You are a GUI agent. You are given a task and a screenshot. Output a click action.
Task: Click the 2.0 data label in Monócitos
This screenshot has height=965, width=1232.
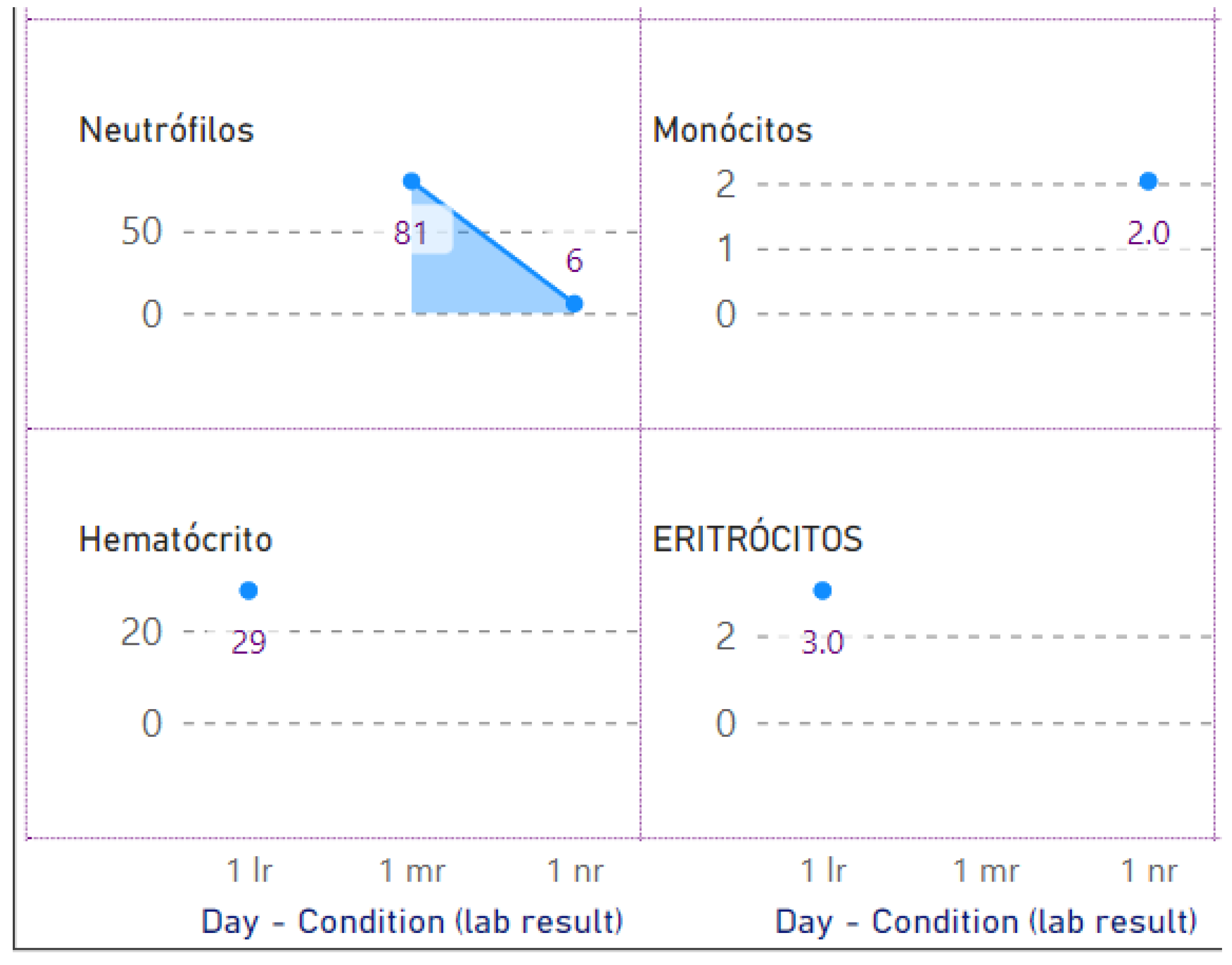click(x=1149, y=233)
